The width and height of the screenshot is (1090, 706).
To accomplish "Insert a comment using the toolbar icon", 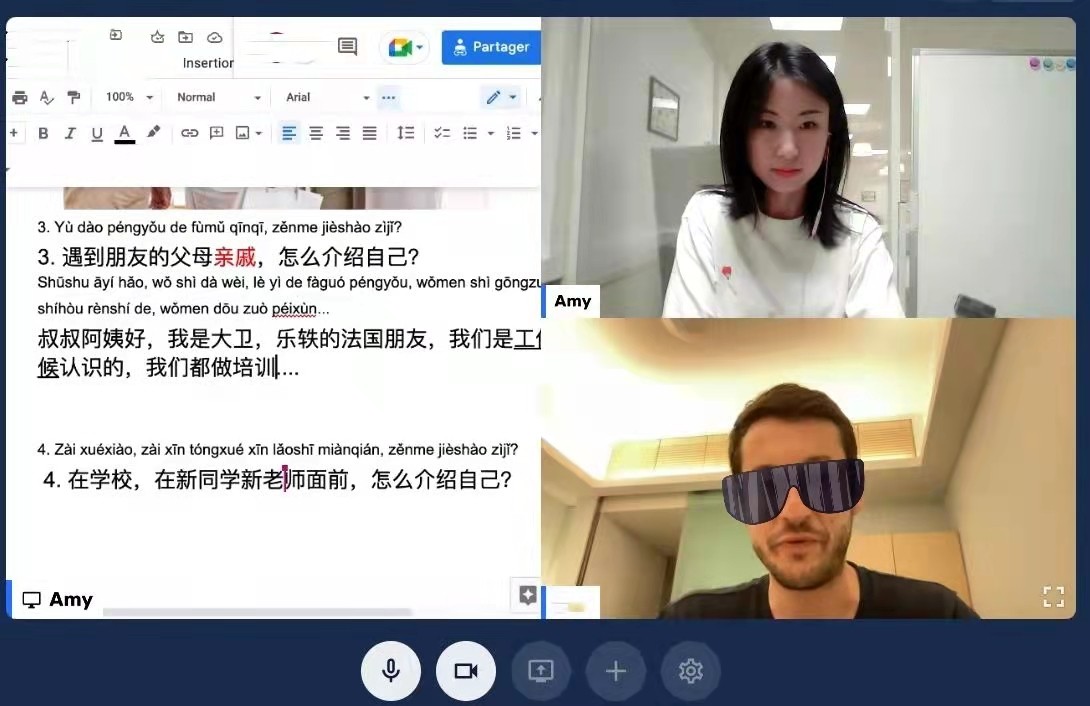I will [x=215, y=132].
